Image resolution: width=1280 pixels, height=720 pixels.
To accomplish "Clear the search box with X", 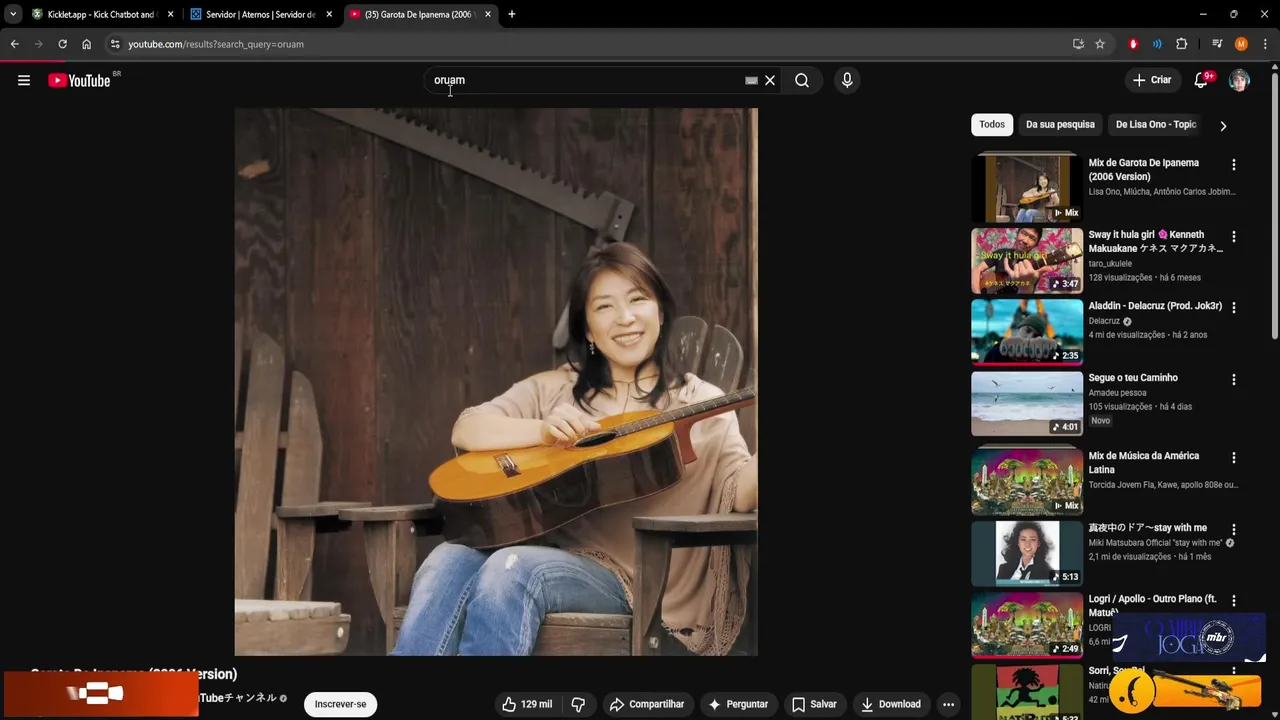I will (770, 80).
